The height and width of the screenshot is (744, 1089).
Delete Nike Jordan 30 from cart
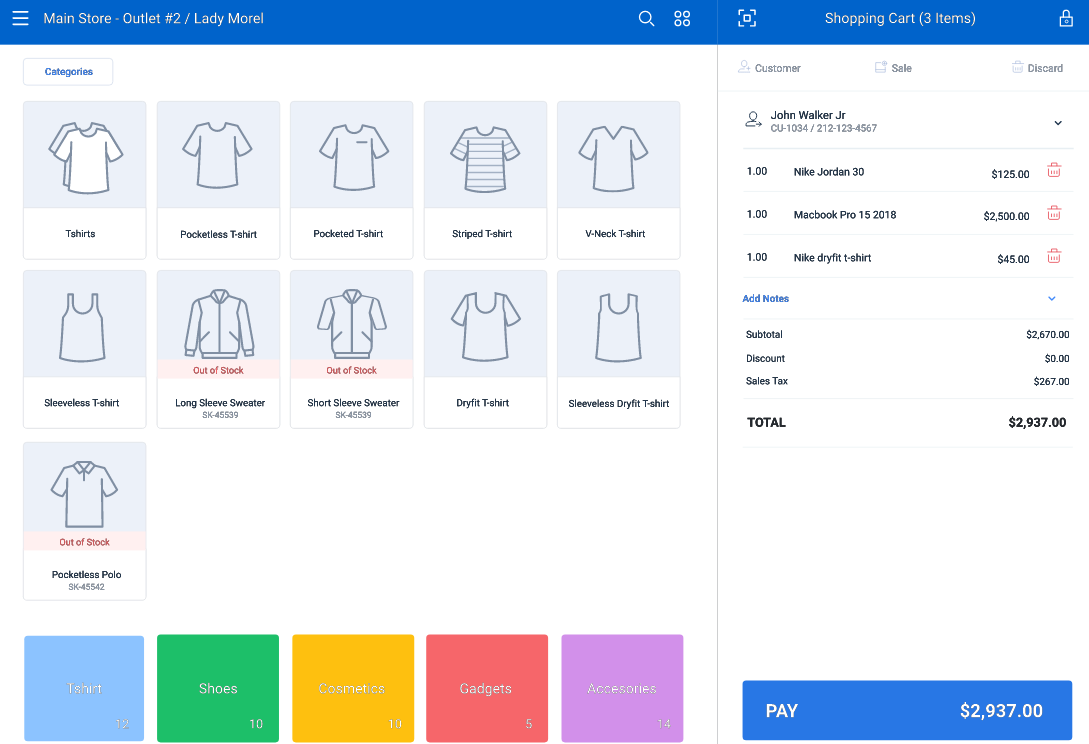pos(1054,170)
